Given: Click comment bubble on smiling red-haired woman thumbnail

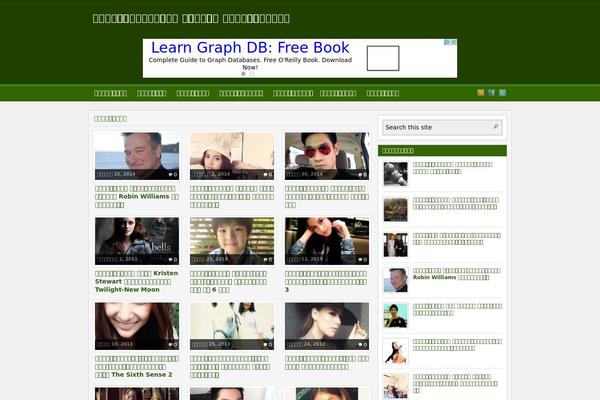Looking at the screenshot, I should point(173,344).
